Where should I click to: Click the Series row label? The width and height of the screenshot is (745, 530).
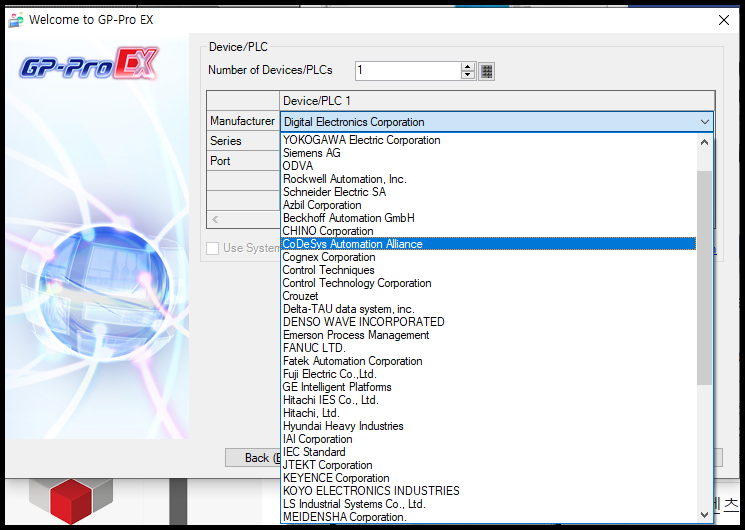pos(243,141)
